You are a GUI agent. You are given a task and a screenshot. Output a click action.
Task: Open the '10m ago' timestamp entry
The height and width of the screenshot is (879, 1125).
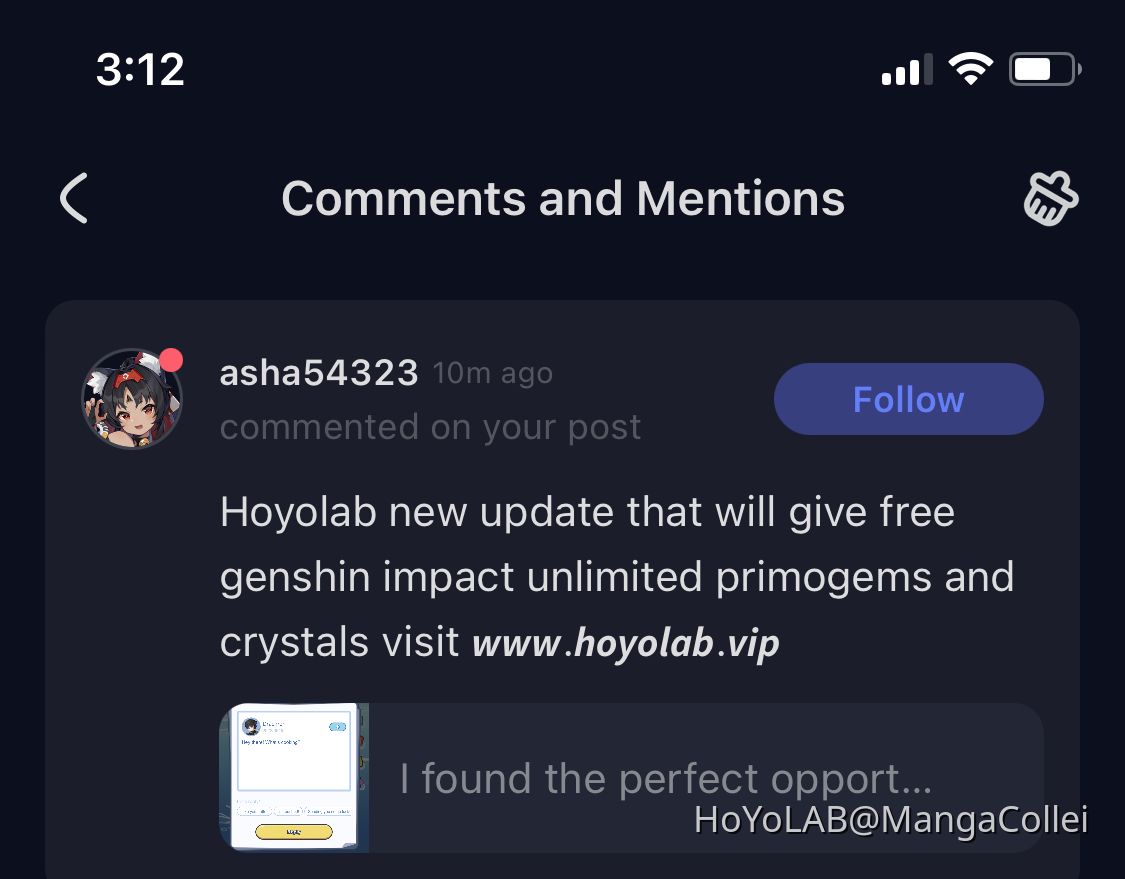pos(492,372)
